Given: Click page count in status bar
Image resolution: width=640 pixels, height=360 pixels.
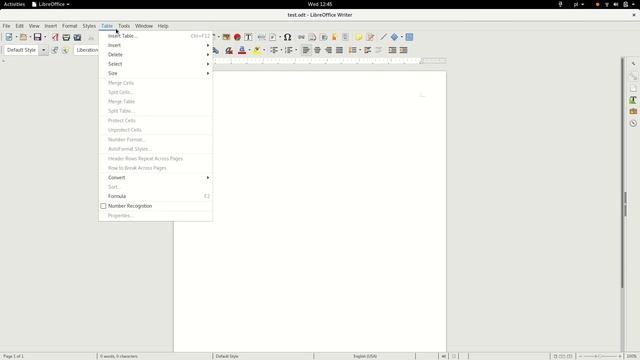Looking at the screenshot, I should point(13,356).
